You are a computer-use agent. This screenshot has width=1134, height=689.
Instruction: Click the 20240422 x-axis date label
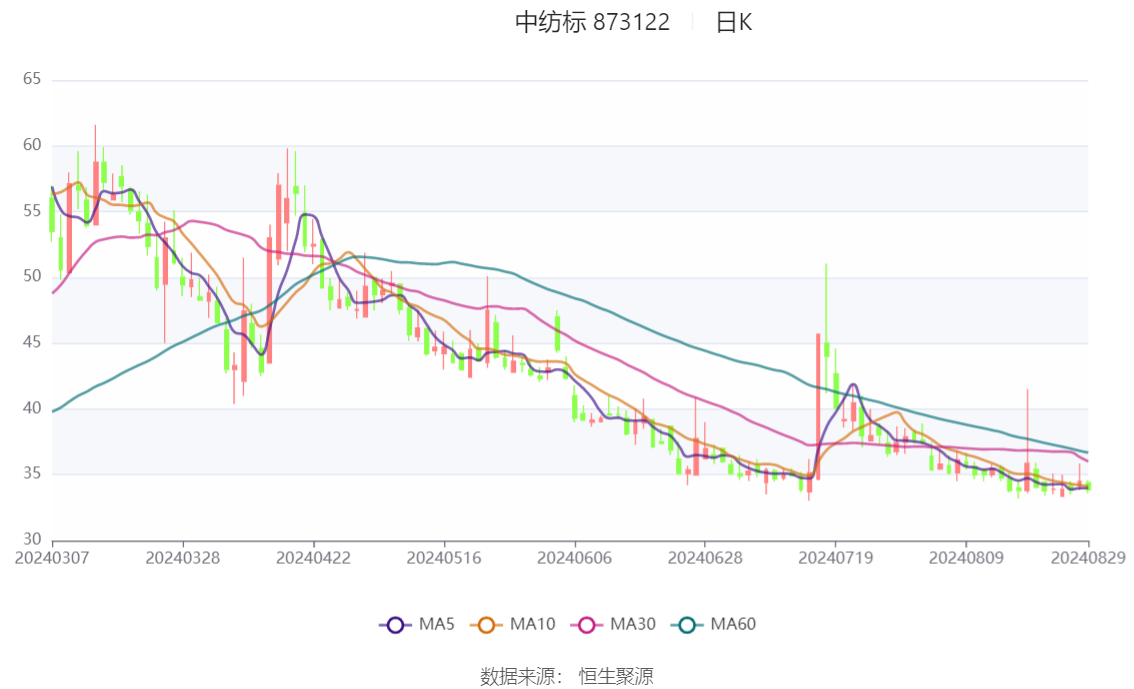[313, 558]
